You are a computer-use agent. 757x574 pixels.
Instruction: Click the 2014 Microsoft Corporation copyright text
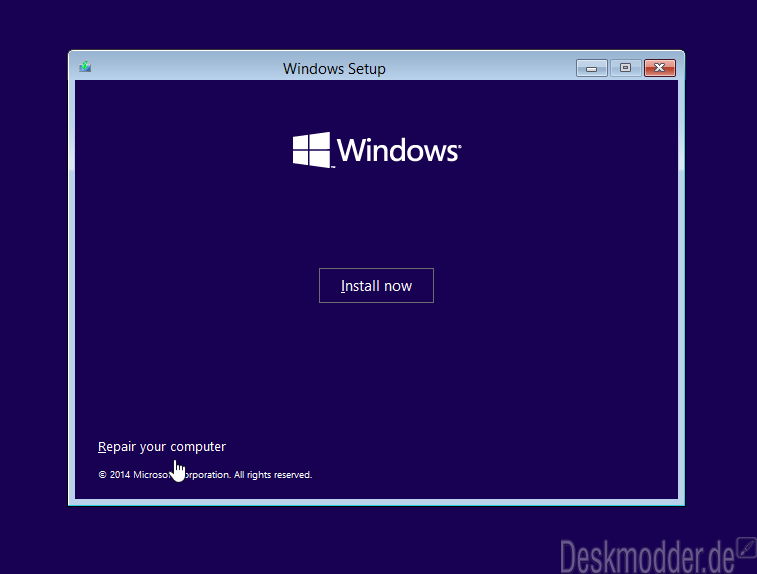tap(205, 475)
